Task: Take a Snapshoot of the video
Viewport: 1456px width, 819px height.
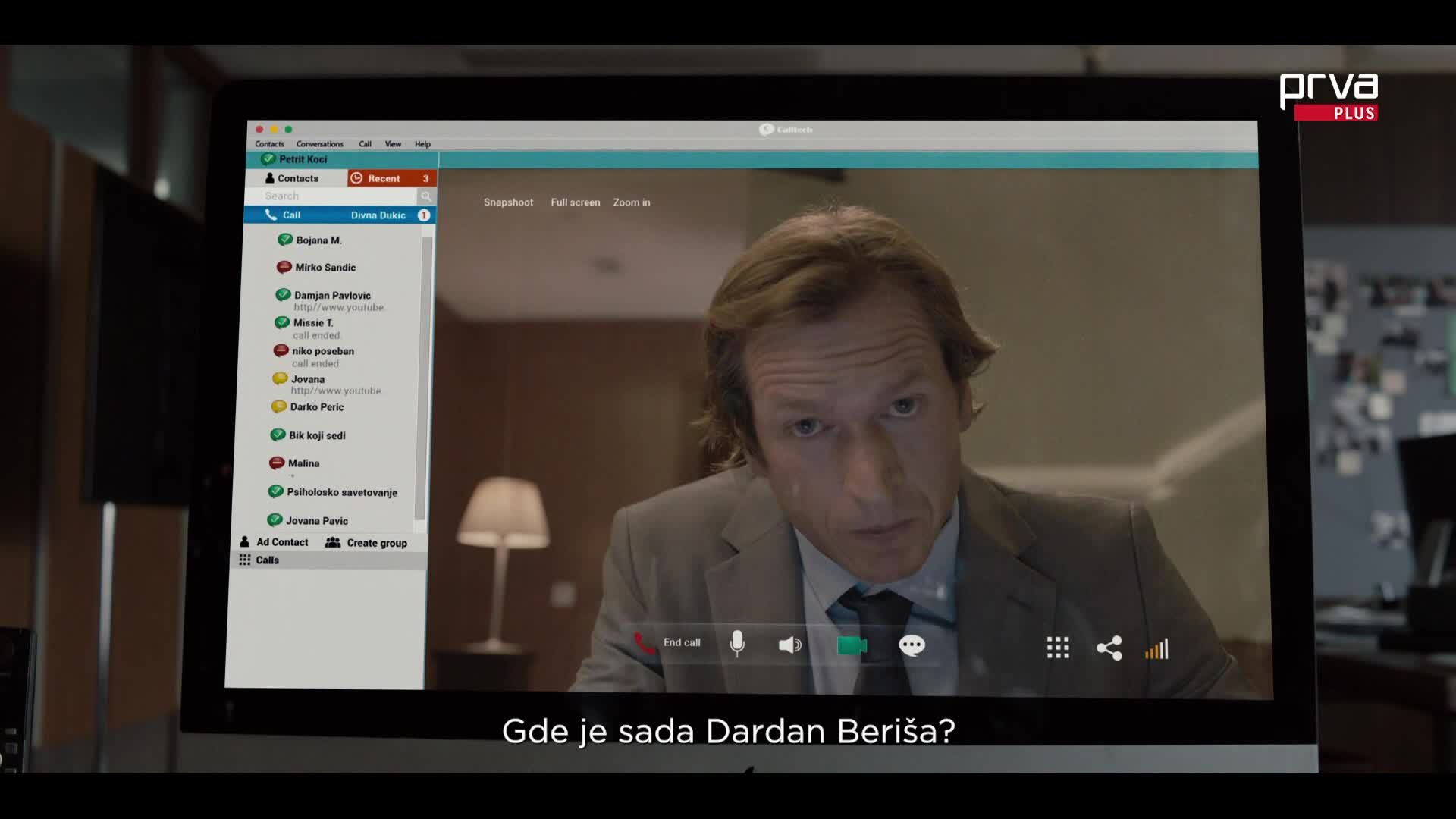Action: [508, 202]
